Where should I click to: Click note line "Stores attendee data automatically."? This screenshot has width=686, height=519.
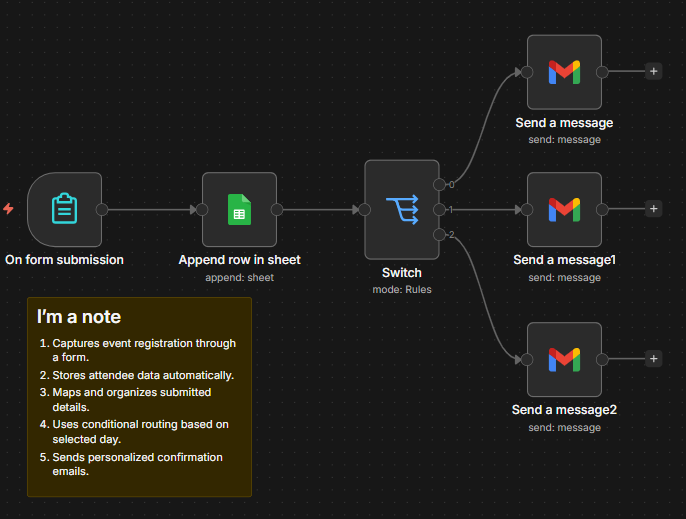(x=143, y=375)
